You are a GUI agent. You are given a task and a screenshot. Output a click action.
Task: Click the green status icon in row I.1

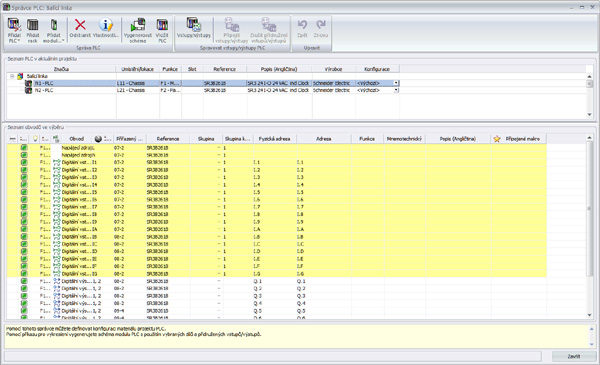[24, 162]
